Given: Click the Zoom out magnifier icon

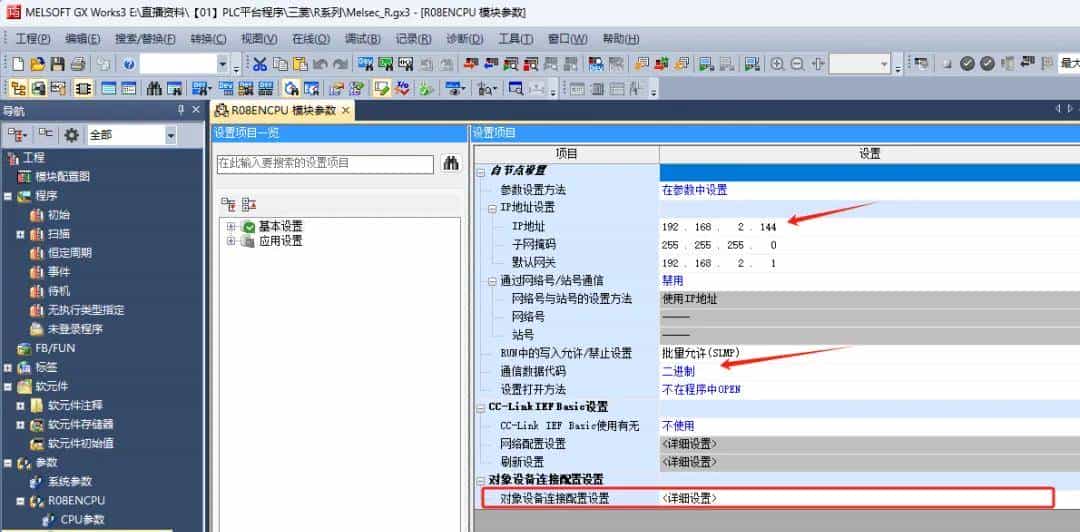Looking at the screenshot, I should coord(798,64).
